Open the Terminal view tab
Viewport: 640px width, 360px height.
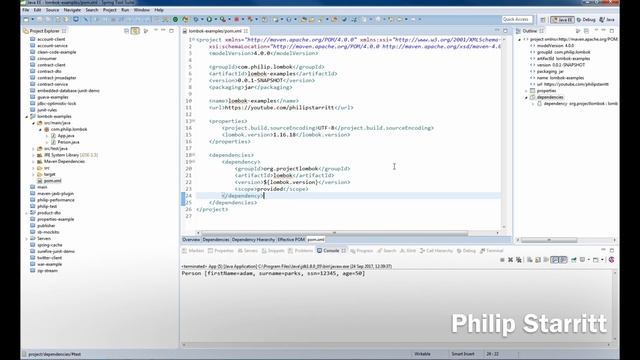491,251
